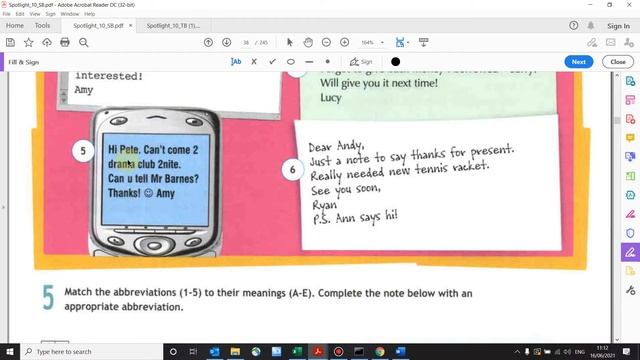Click the sign pen icon in top toolbar
The width and height of the screenshot is (640, 360).
(x=592, y=42)
